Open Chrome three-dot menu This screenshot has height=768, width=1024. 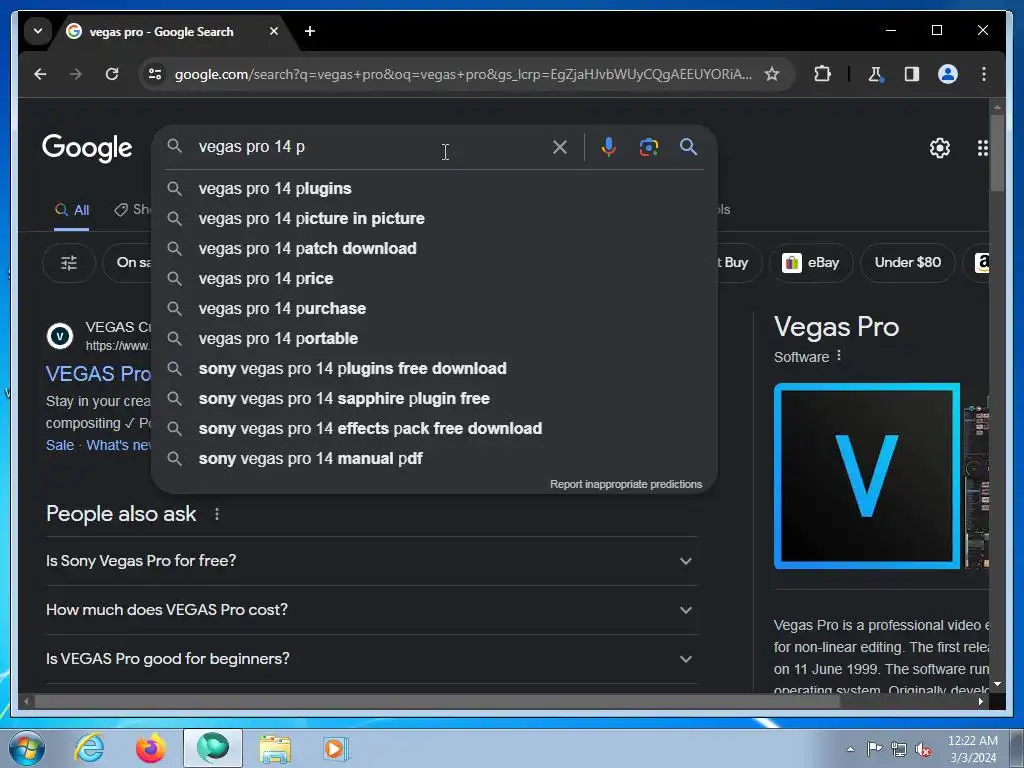click(984, 74)
